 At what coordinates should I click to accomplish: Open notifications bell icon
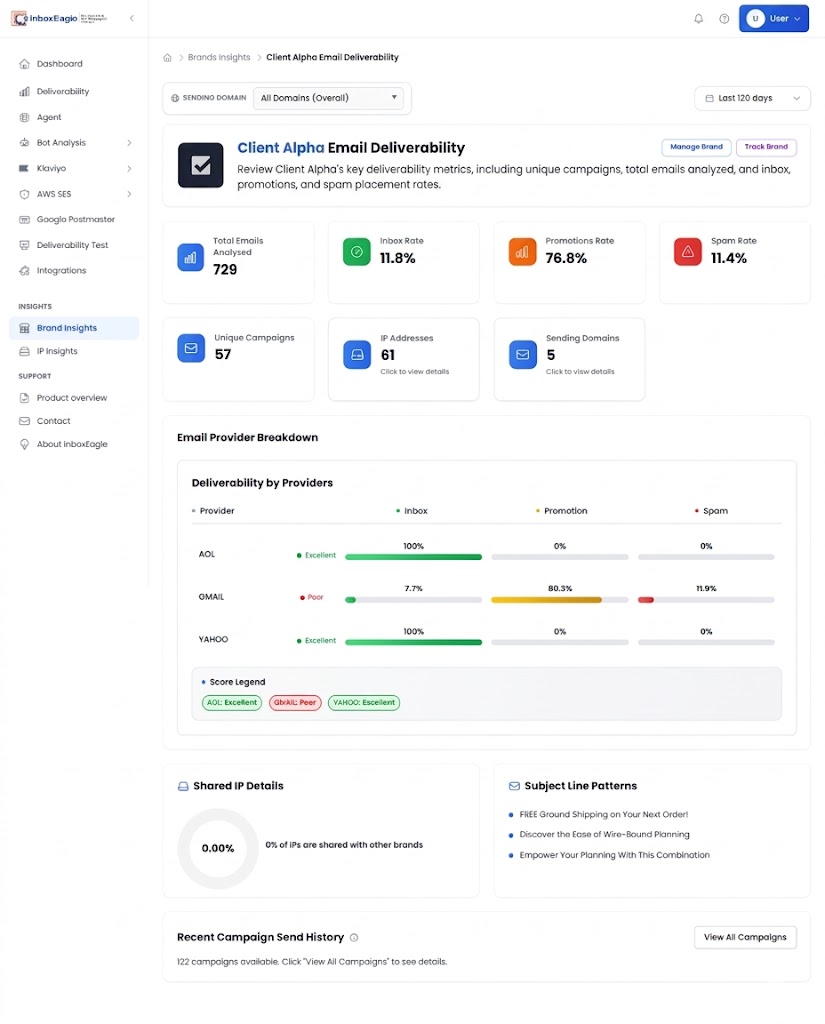(698, 18)
